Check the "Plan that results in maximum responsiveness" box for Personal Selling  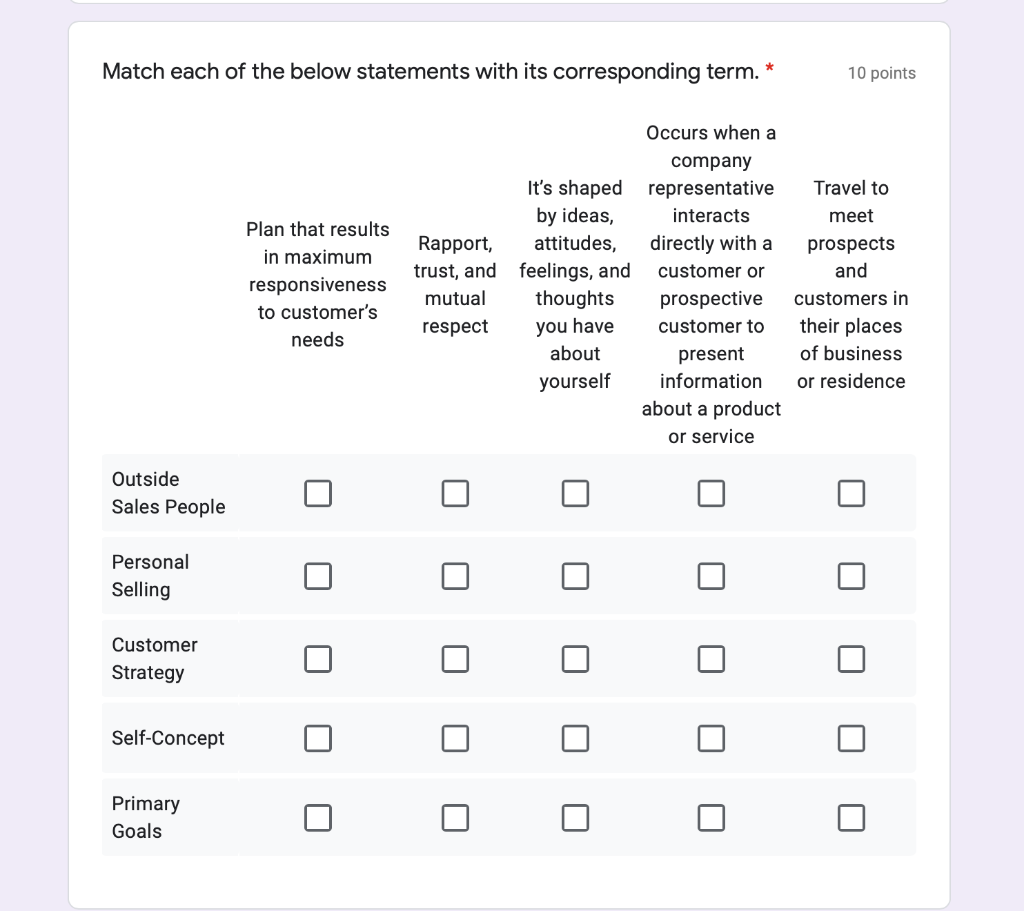click(x=318, y=576)
